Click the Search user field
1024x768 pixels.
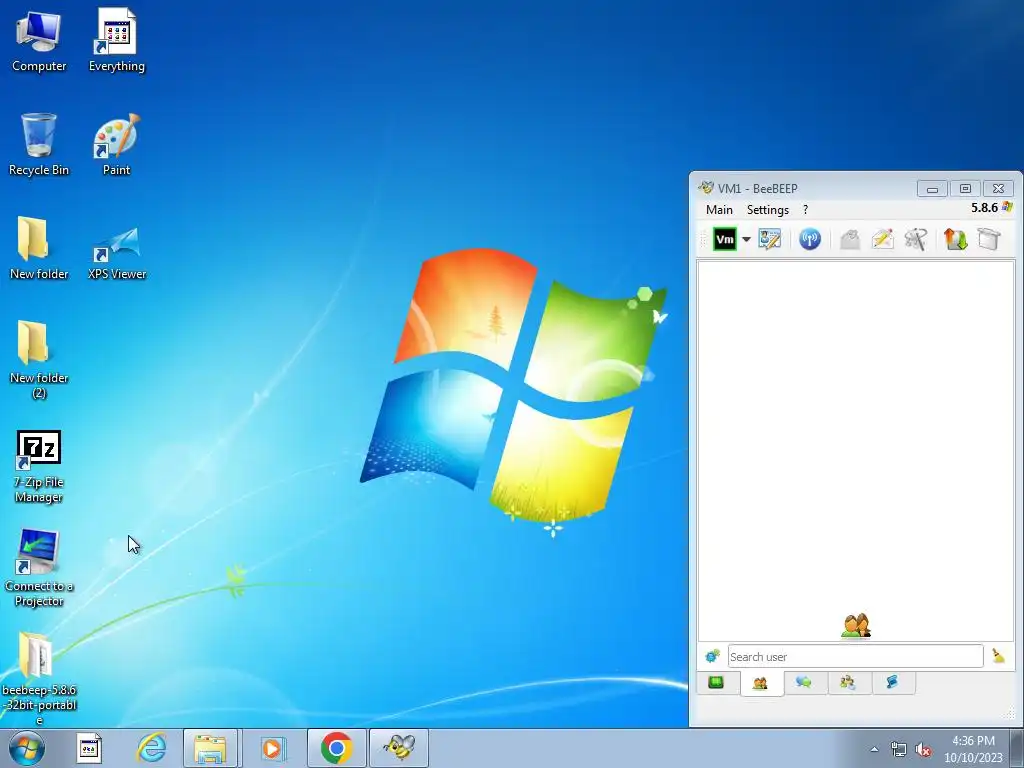[x=856, y=656]
